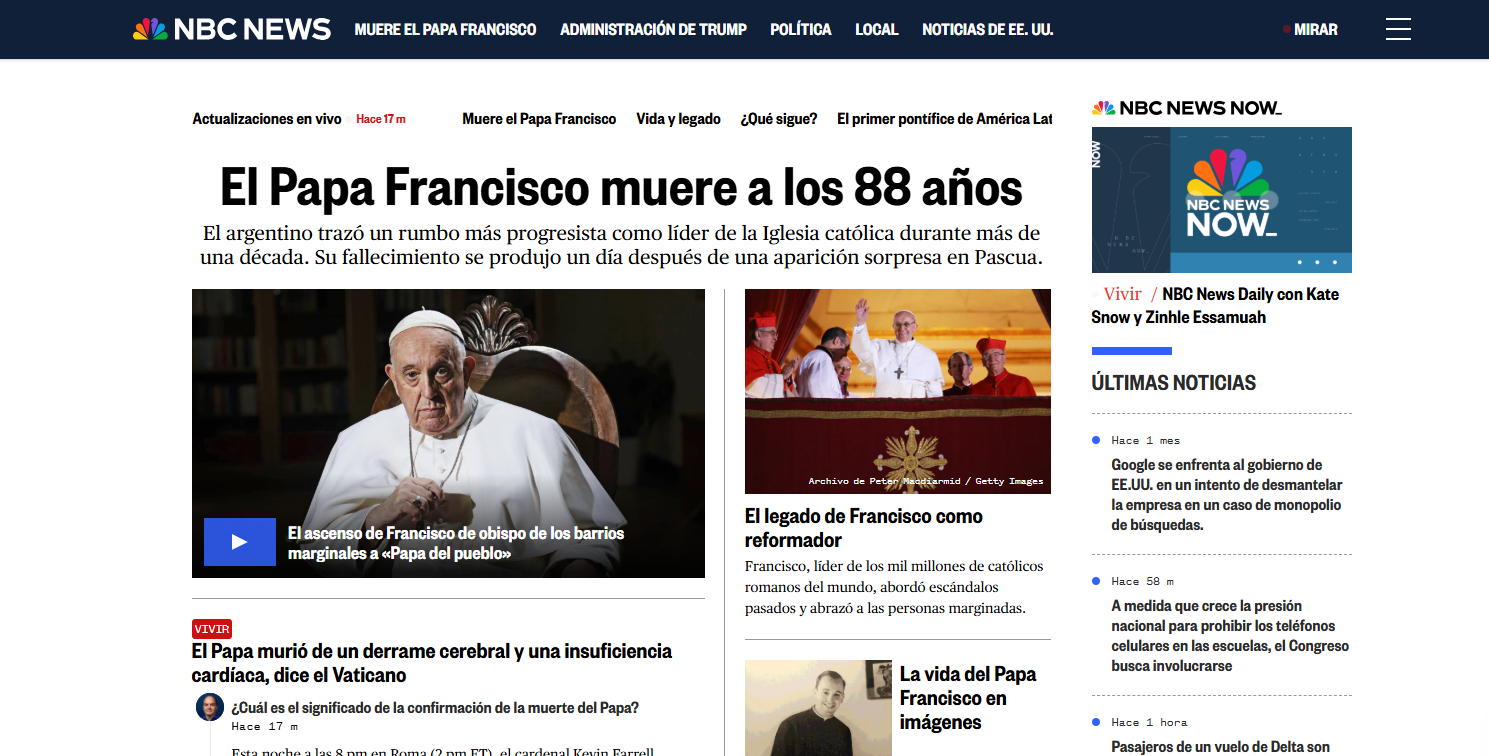Open the main headline about Pope Francis's death
The image size is (1489, 756).
[620, 188]
